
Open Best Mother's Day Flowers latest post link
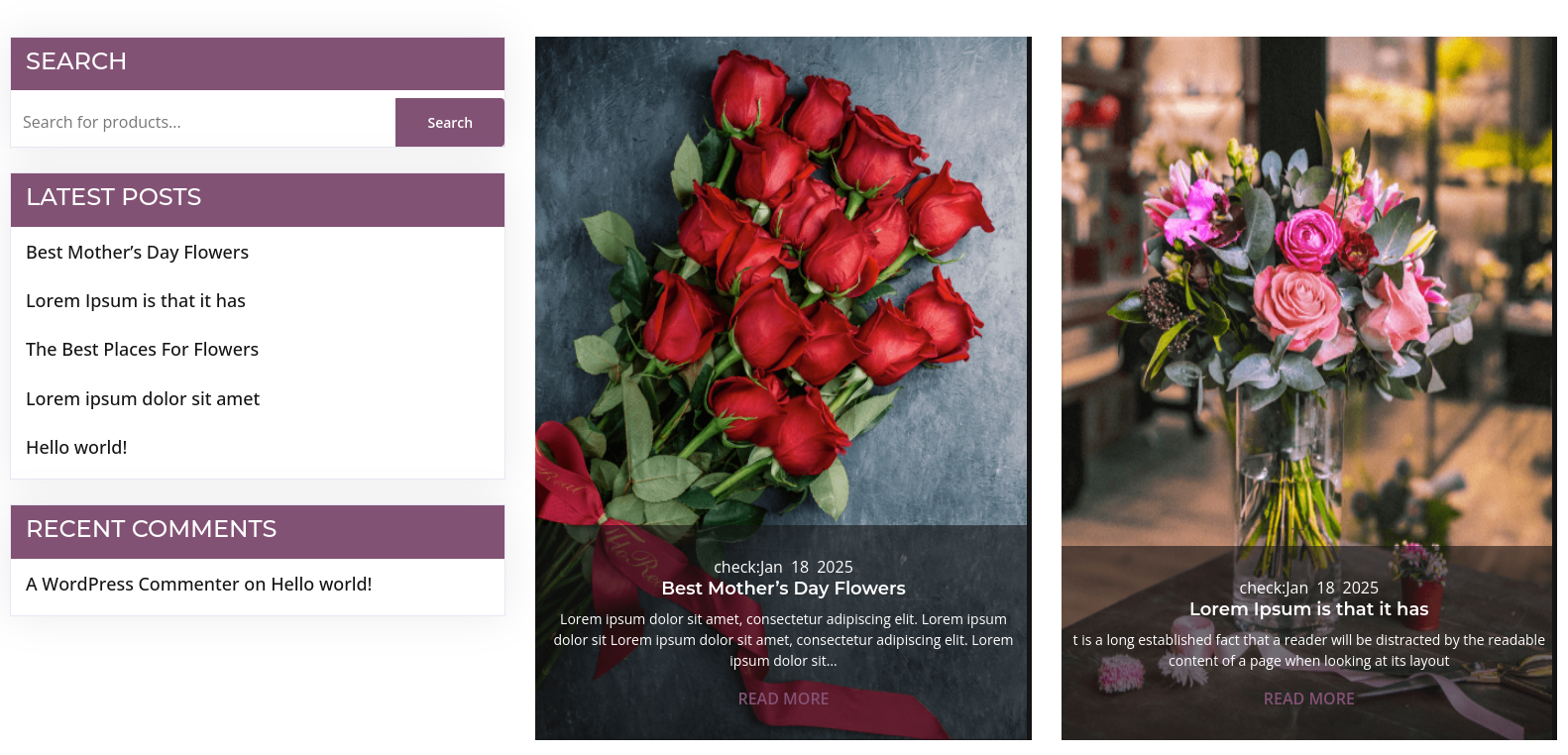137,252
